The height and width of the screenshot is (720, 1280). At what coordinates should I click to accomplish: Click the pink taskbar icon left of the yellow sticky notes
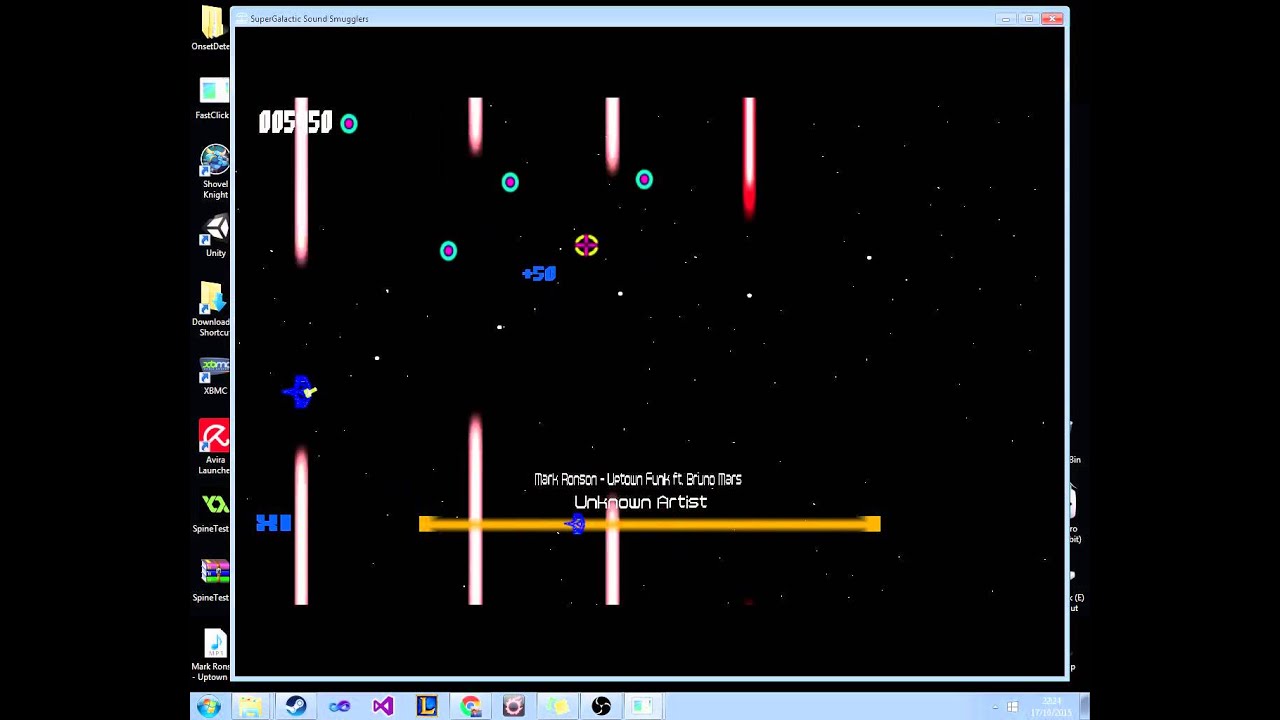[x=513, y=707]
